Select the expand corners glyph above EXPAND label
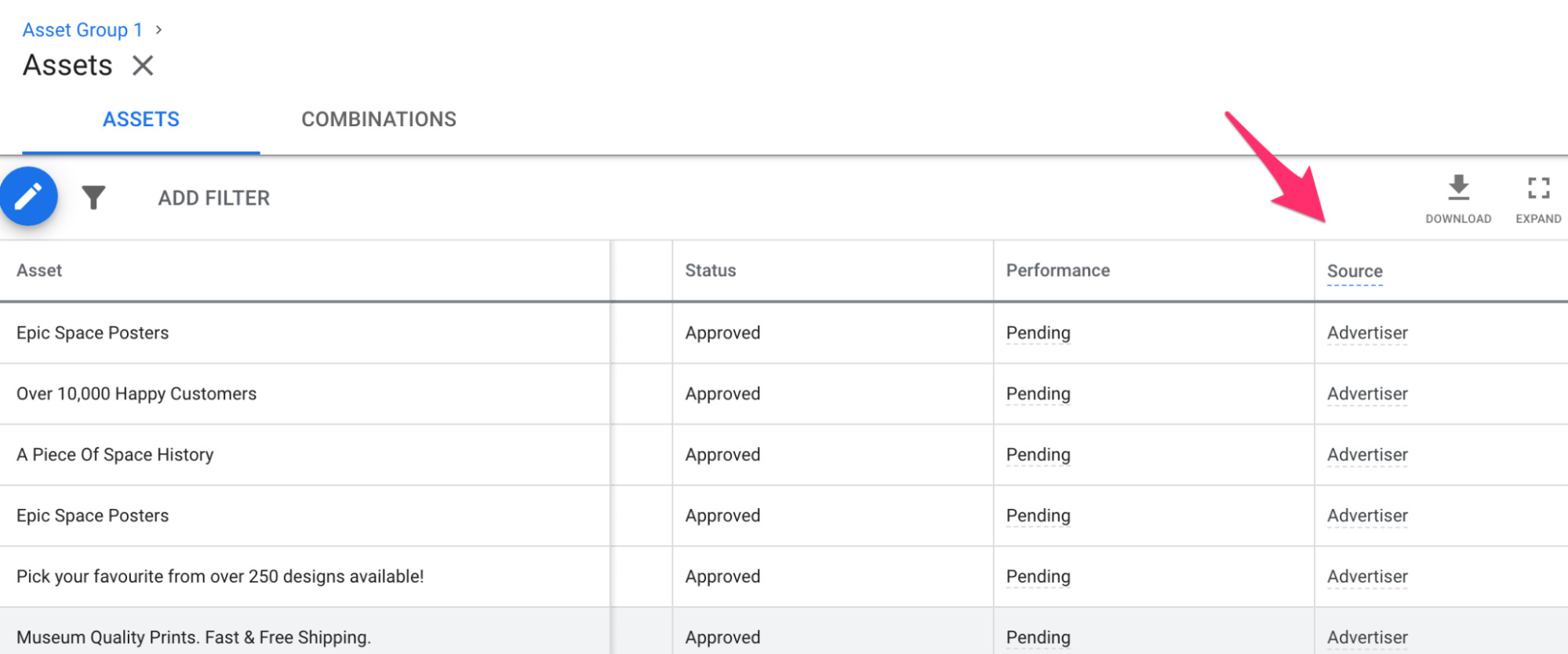 (x=1537, y=187)
